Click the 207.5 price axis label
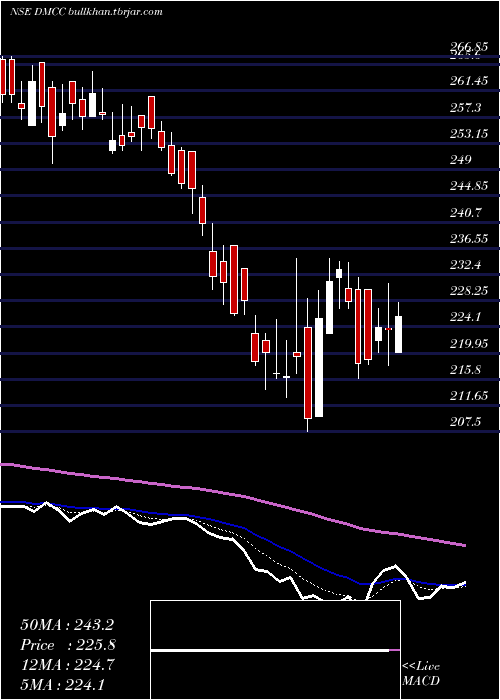This screenshot has width=500, height=700. point(467,422)
